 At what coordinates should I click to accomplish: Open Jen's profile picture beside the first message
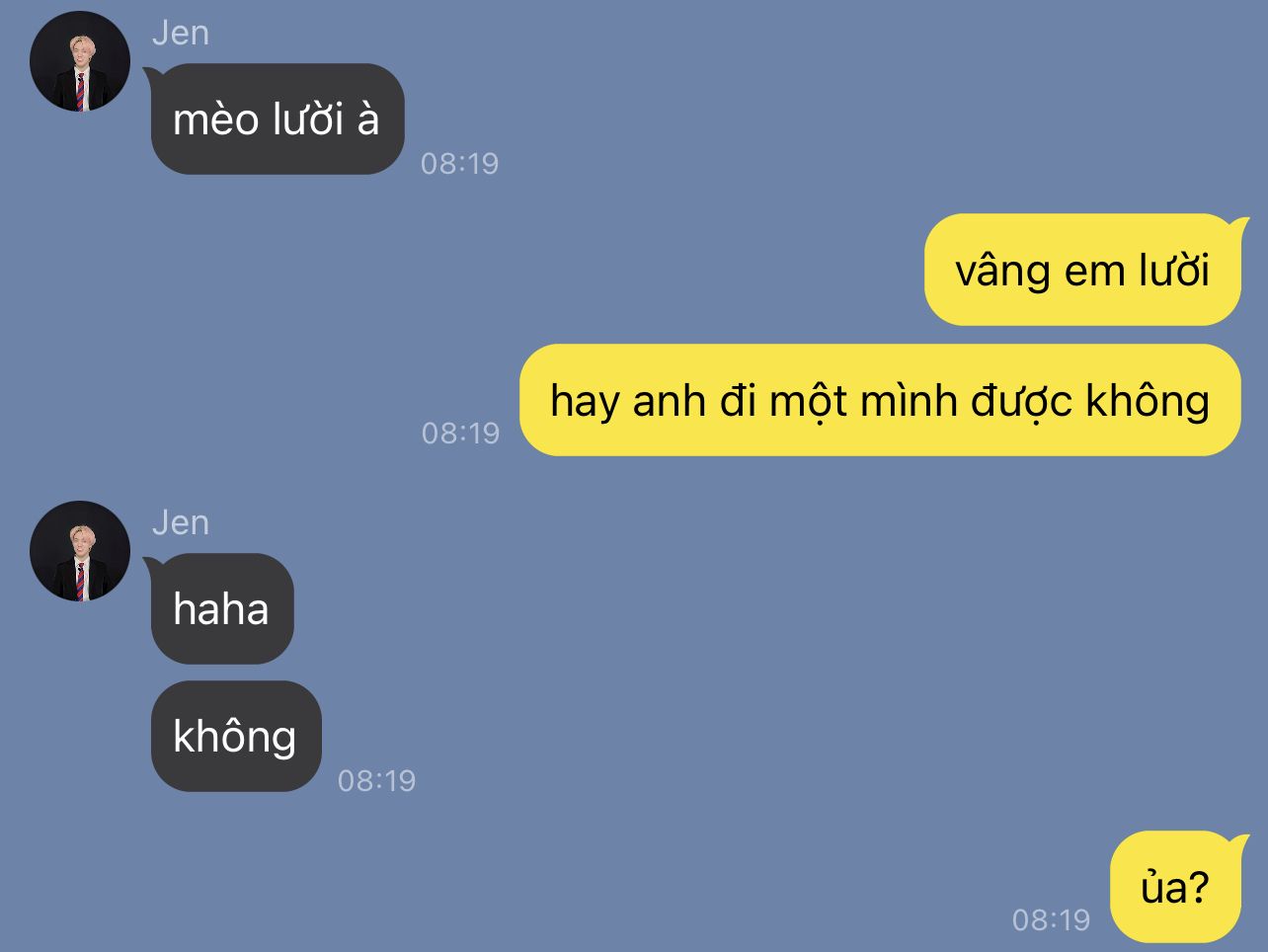click(x=80, y=61)
